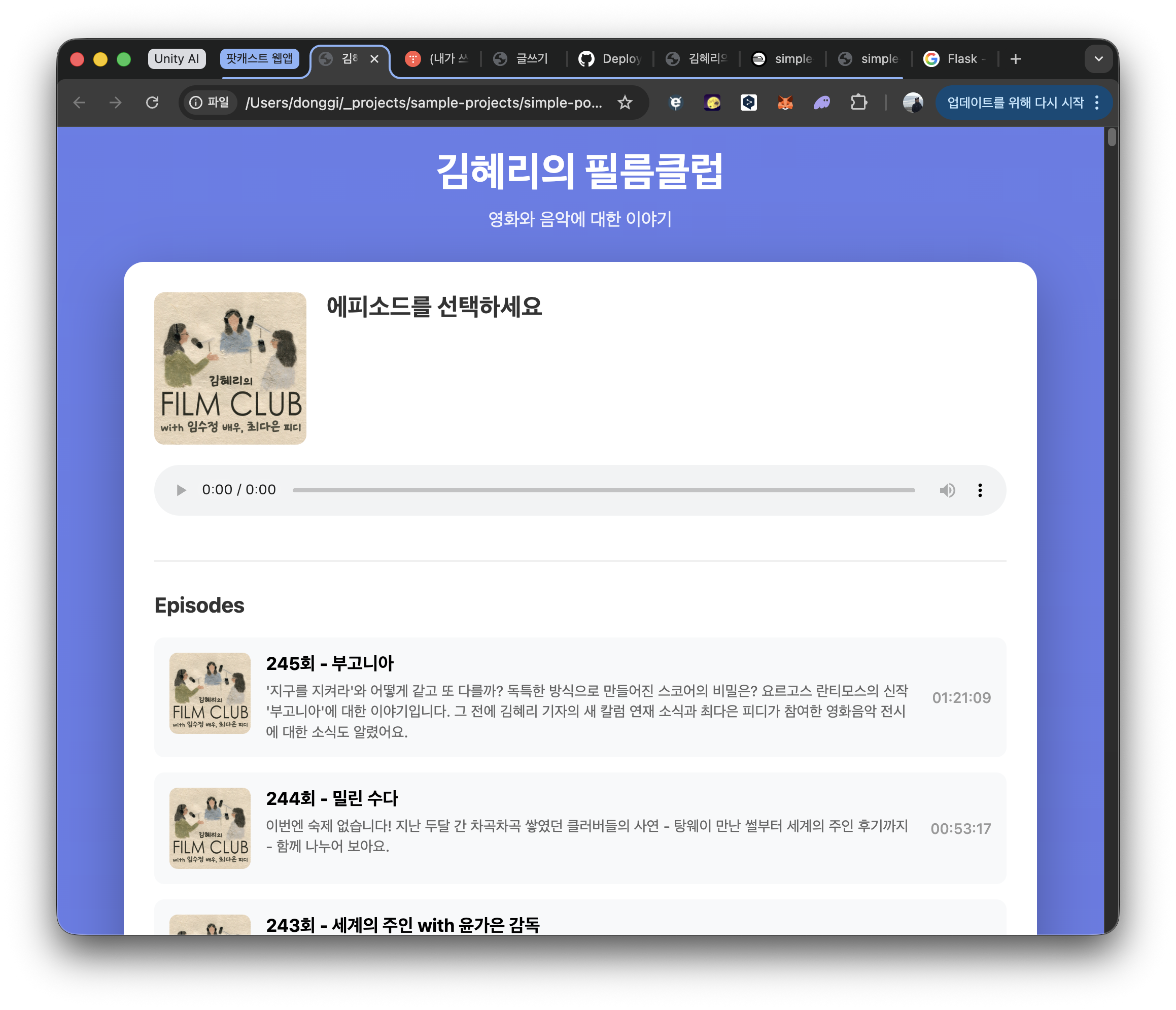This screenshot has width=1176, height=1010.
Task: Click the audio progress seek bar
Action: pos(603,490)
